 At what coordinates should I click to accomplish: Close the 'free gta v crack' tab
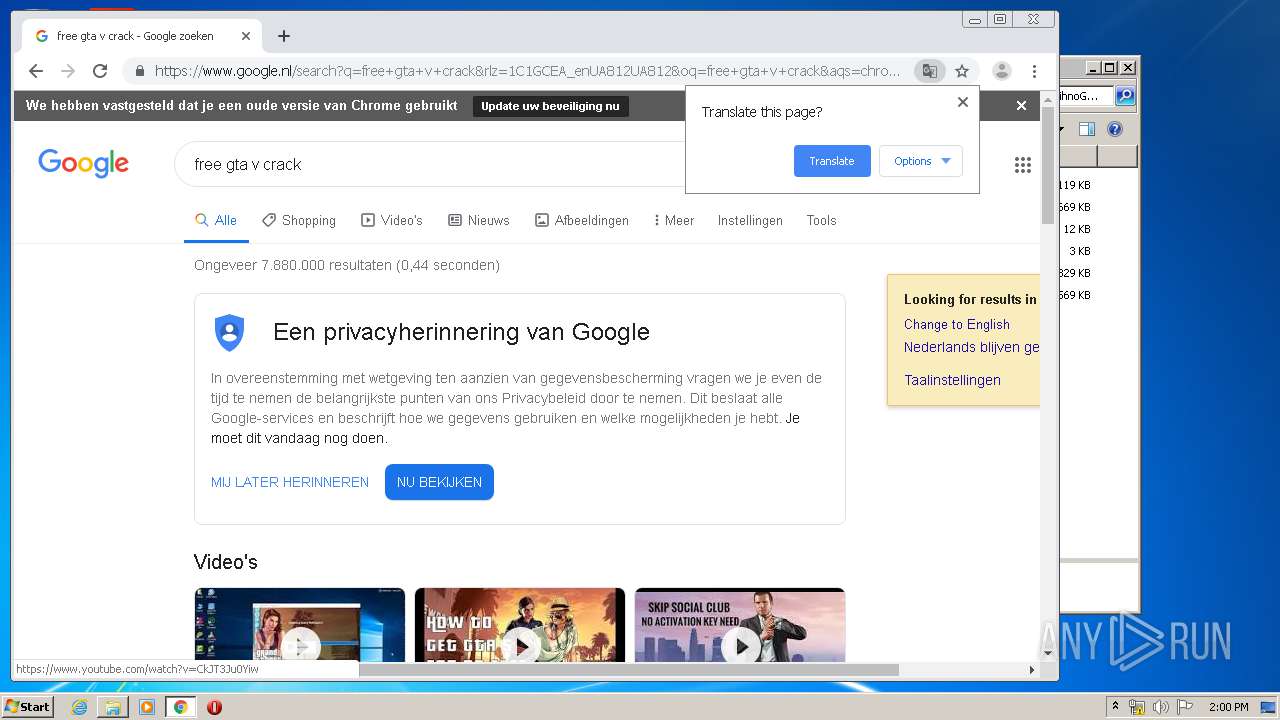246,36
